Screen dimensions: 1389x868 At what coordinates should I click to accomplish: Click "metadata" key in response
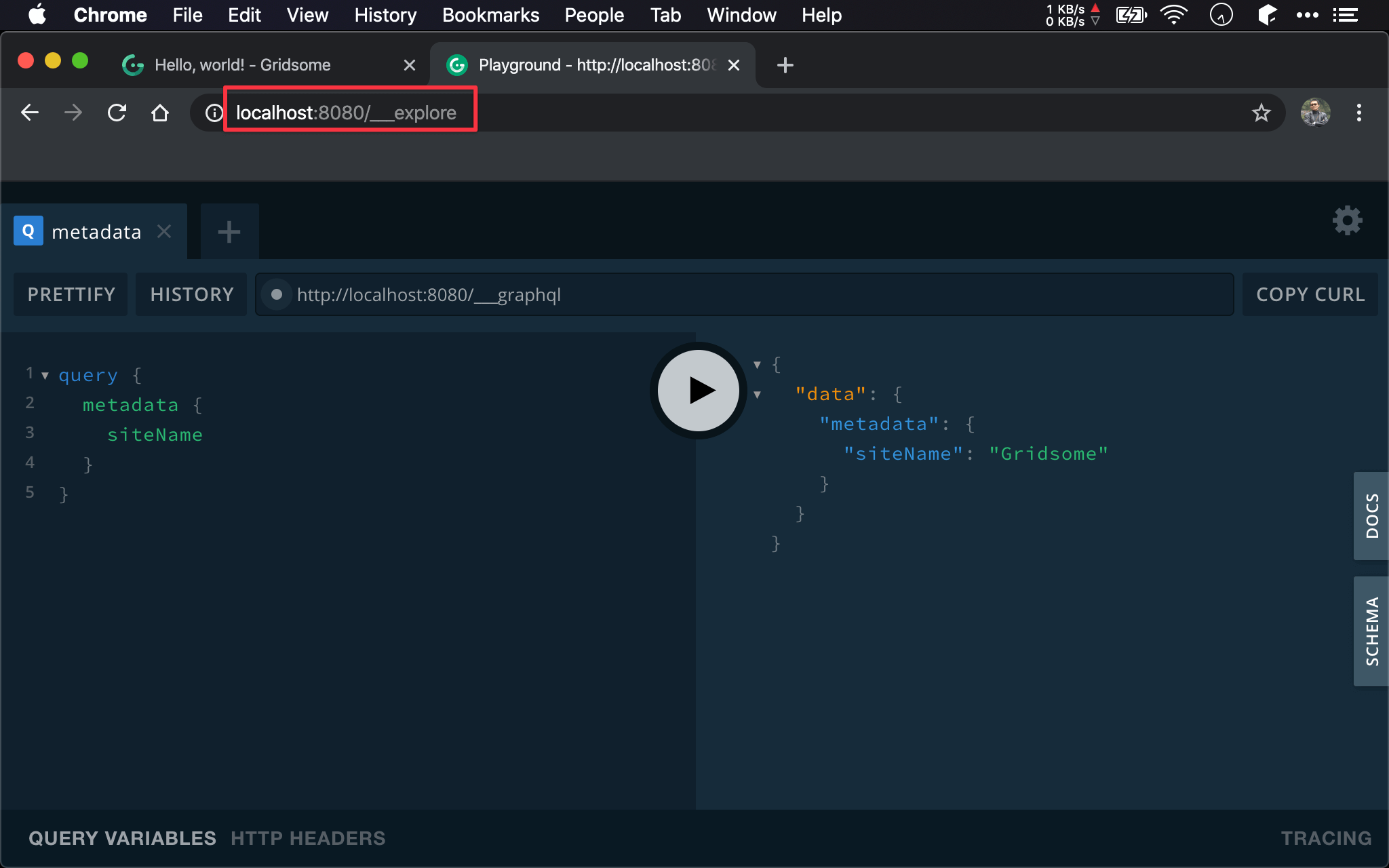point(879,424)
